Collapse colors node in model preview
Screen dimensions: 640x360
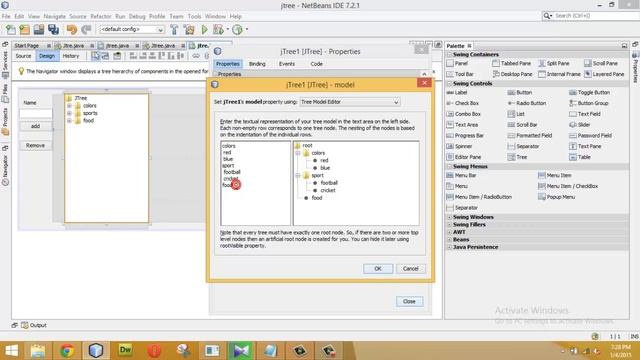click(298, 153)
